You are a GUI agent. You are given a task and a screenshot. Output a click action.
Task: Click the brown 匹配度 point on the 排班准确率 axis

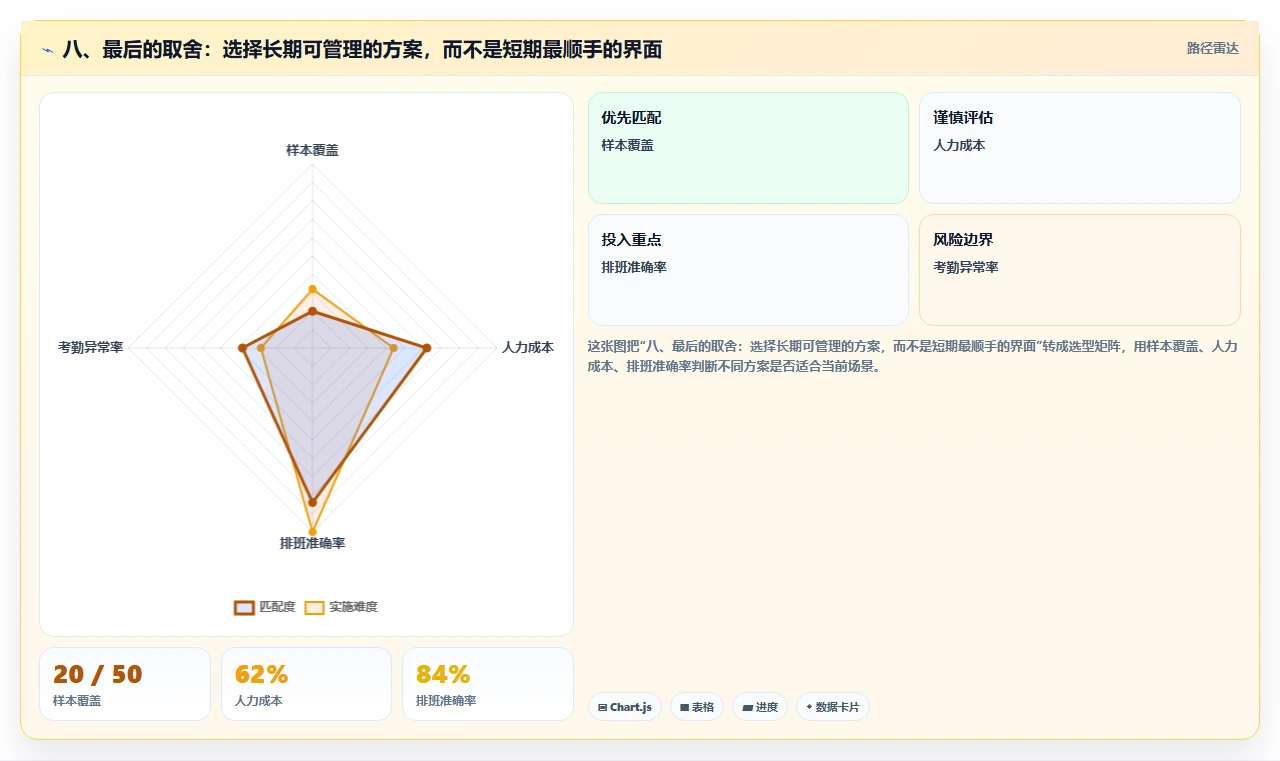click(312, 502)
